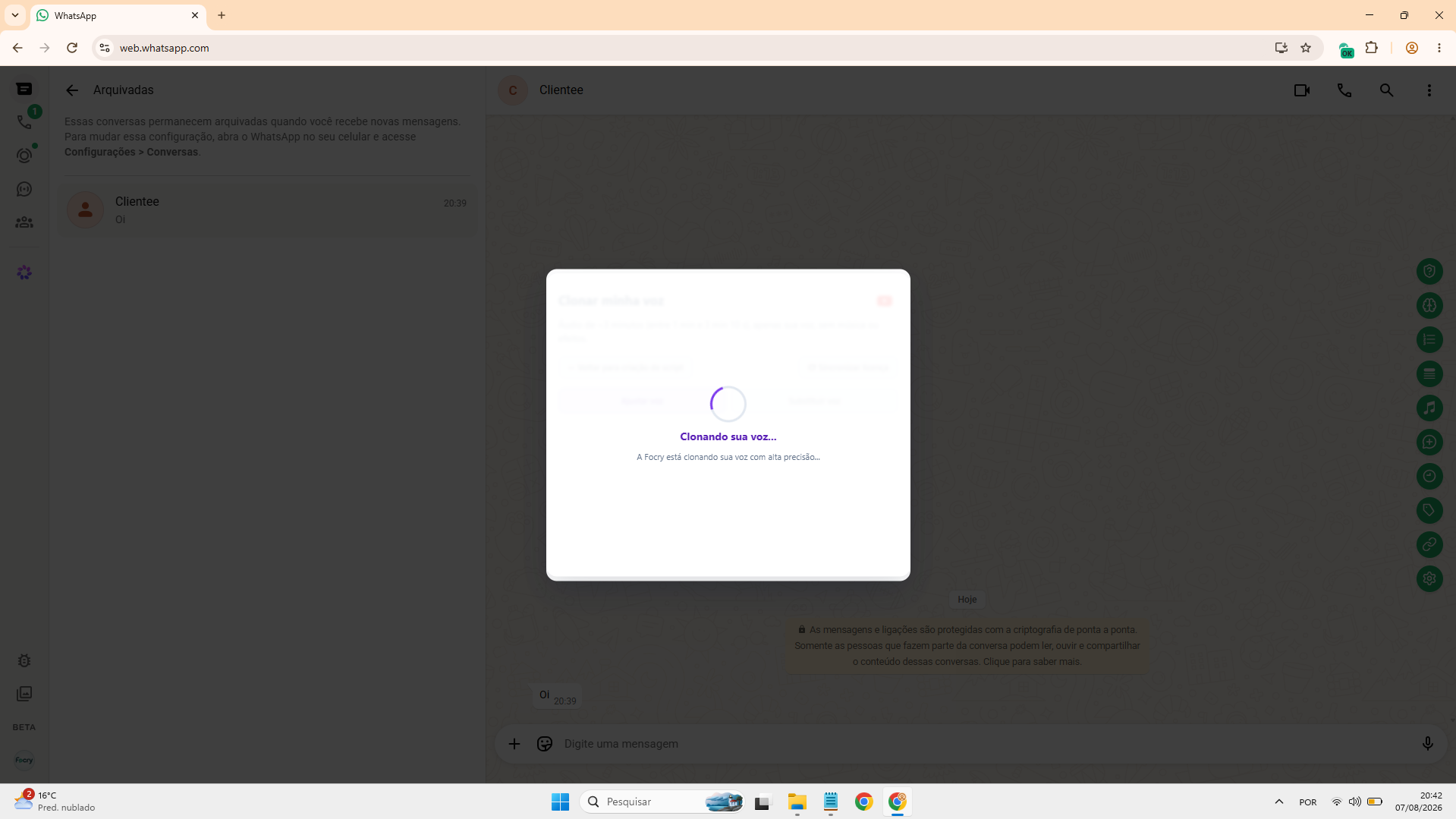The image size is (1456, 819).
Task: Start a video call with Clientee
Action: (1302, 90)
